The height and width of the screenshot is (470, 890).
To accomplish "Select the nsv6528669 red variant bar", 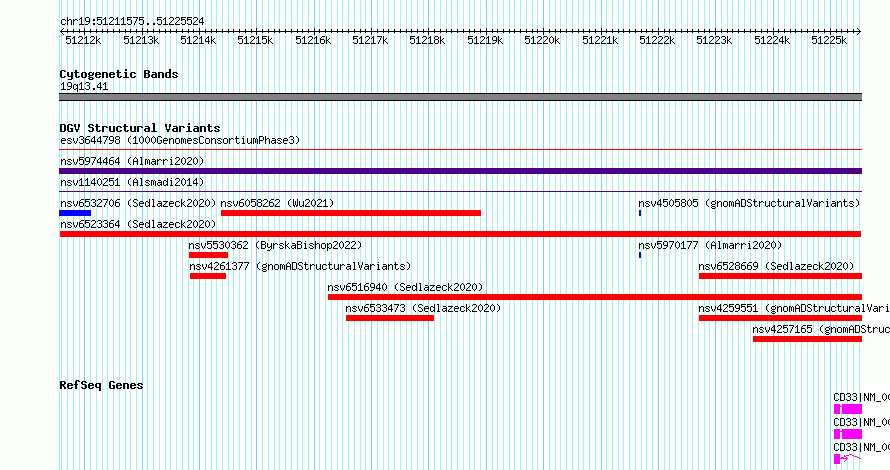I will click(x=780, y=276).
